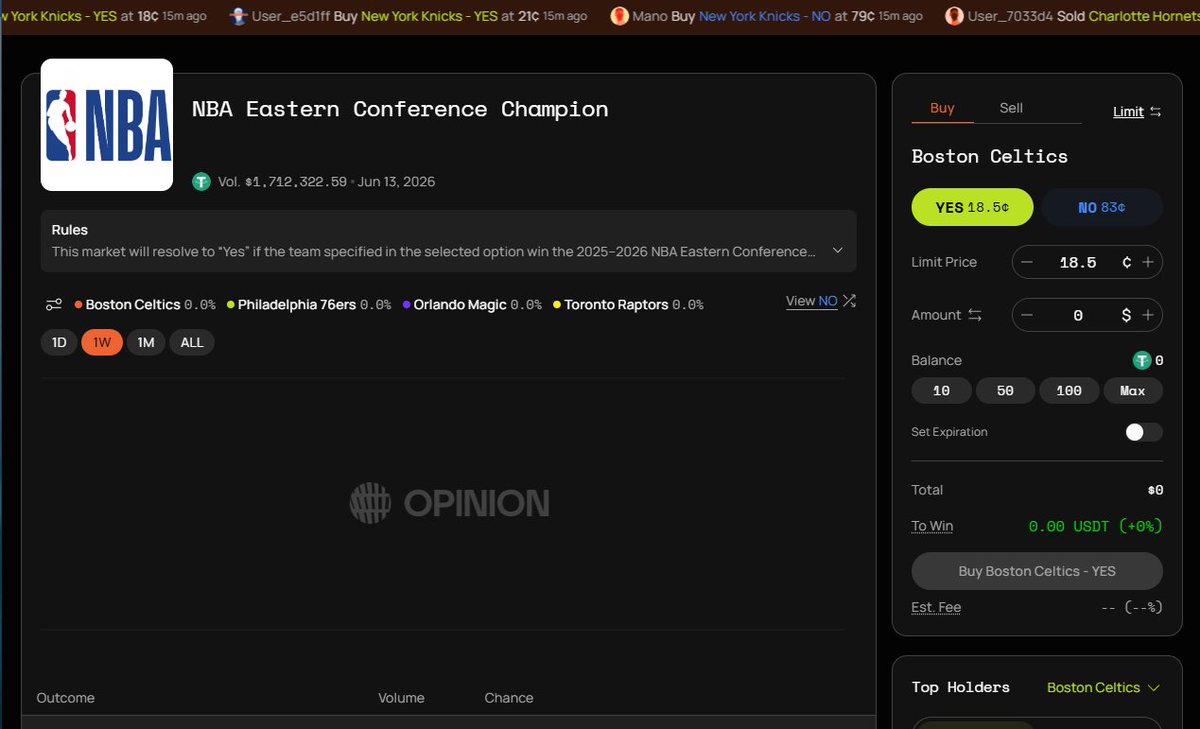Click the Vol. $1,712,322.59 text
Viewport: 1200px width, 729px height.
point(282,182)
